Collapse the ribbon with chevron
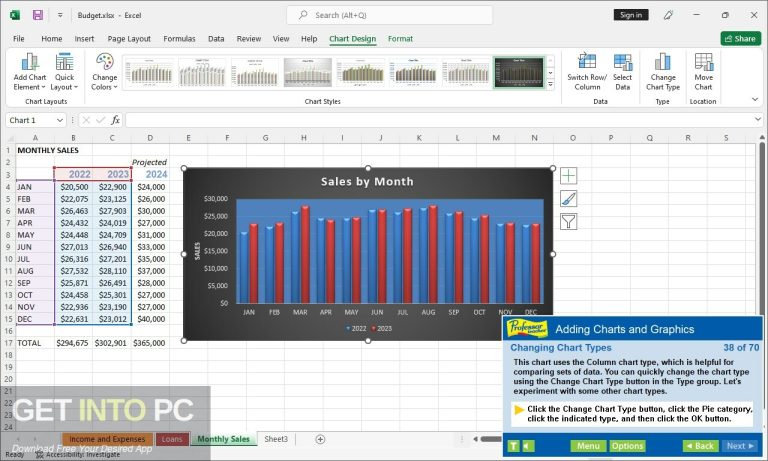 [x=755, y=99]
